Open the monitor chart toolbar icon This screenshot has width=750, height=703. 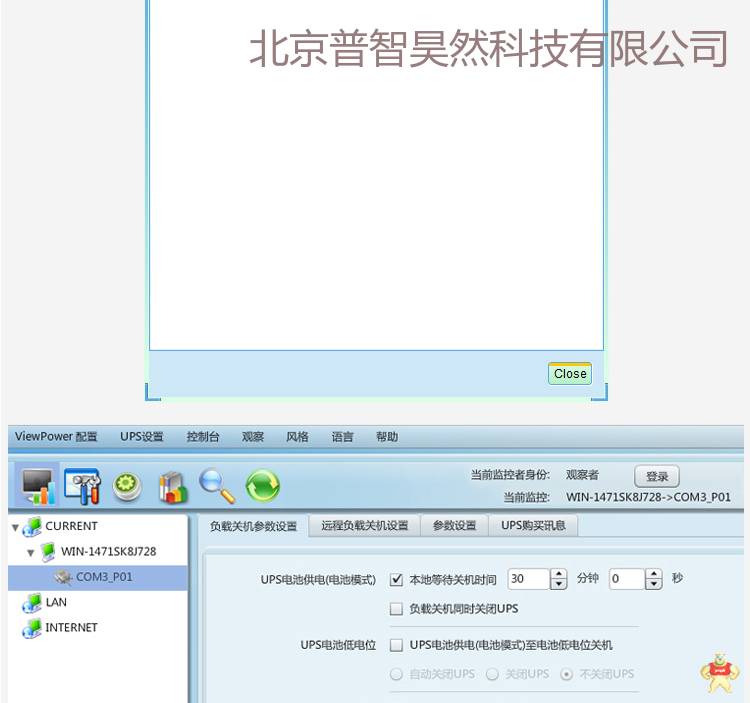pyautogui.click(x=37, y=486)
